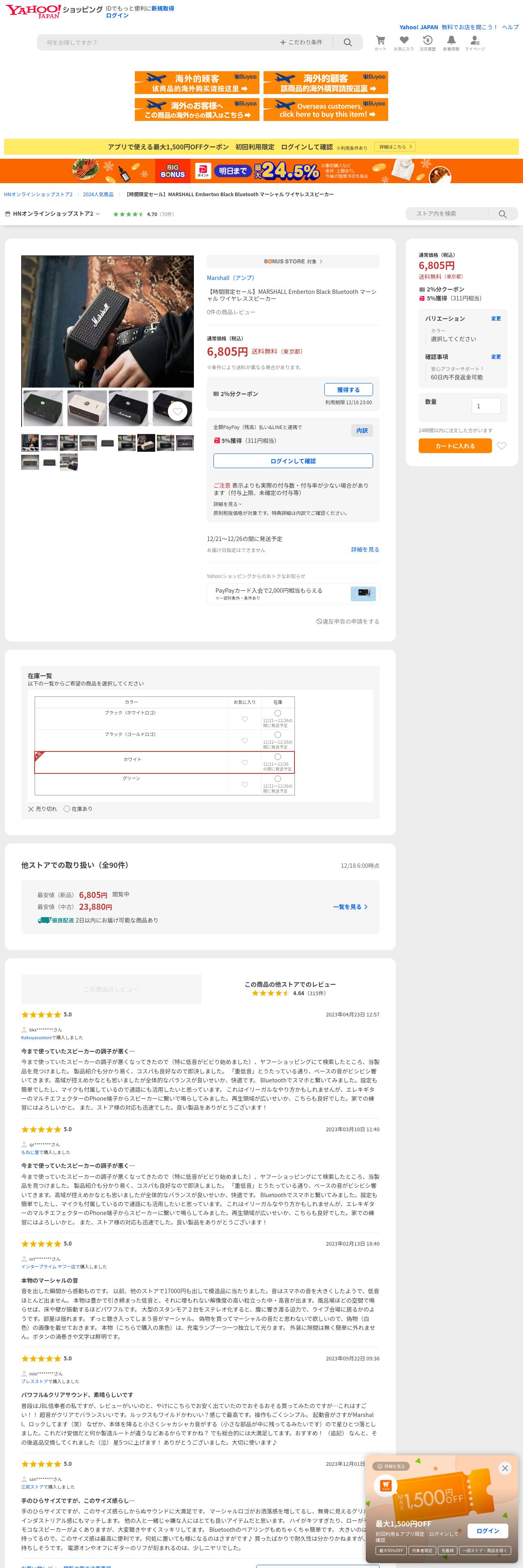Add product to favorites via heart on image
The image size is (523, 1568).
pyautogui.click(x=177, y=412)
